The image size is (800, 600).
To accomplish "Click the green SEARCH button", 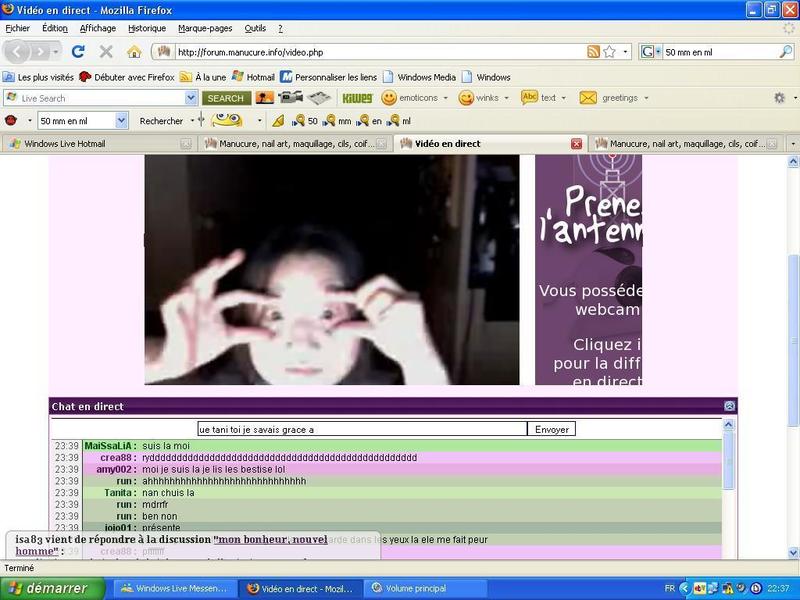I will tap(225, 98).
